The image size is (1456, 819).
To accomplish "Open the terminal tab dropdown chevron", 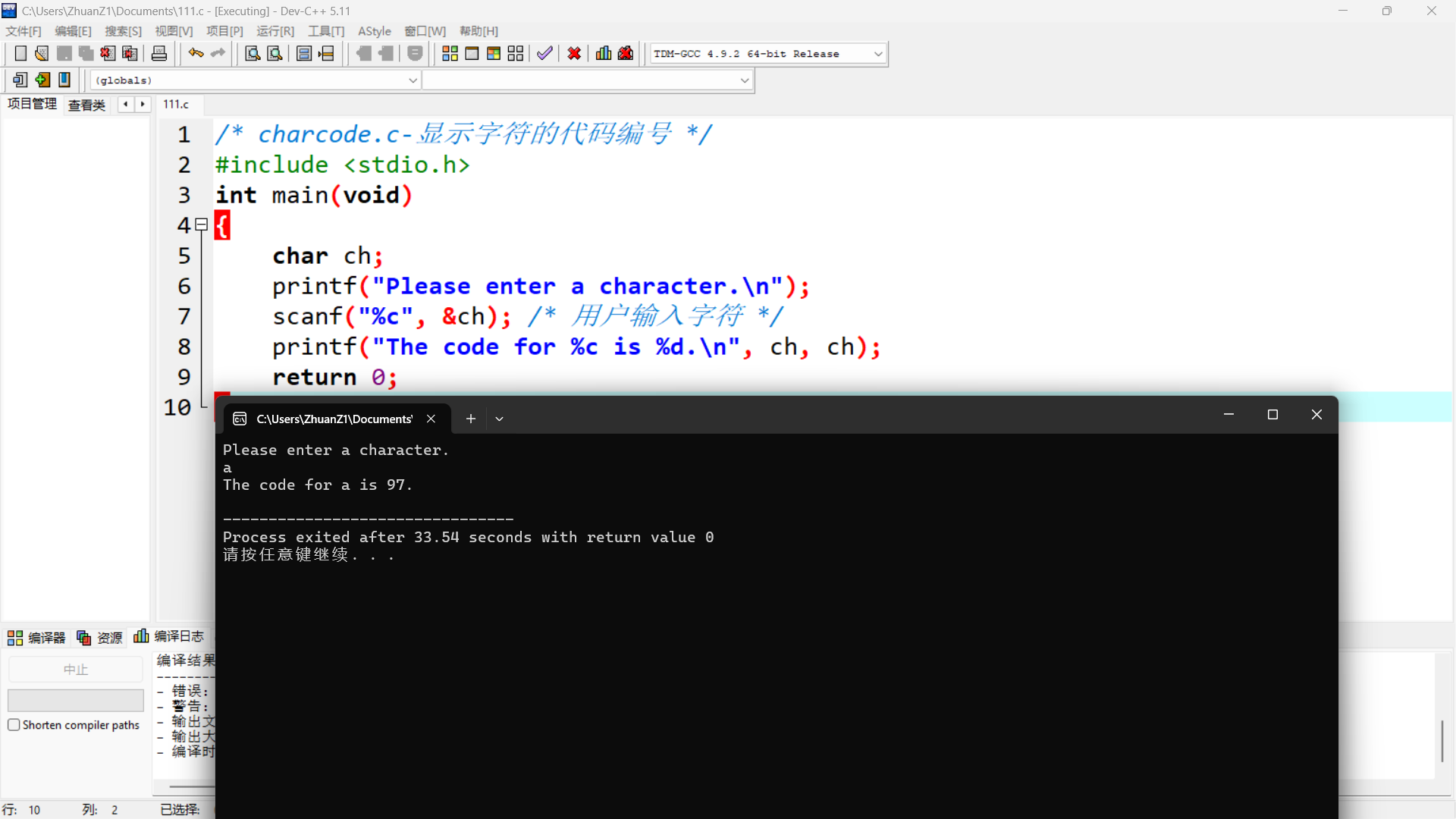I will tap(499, 419).
